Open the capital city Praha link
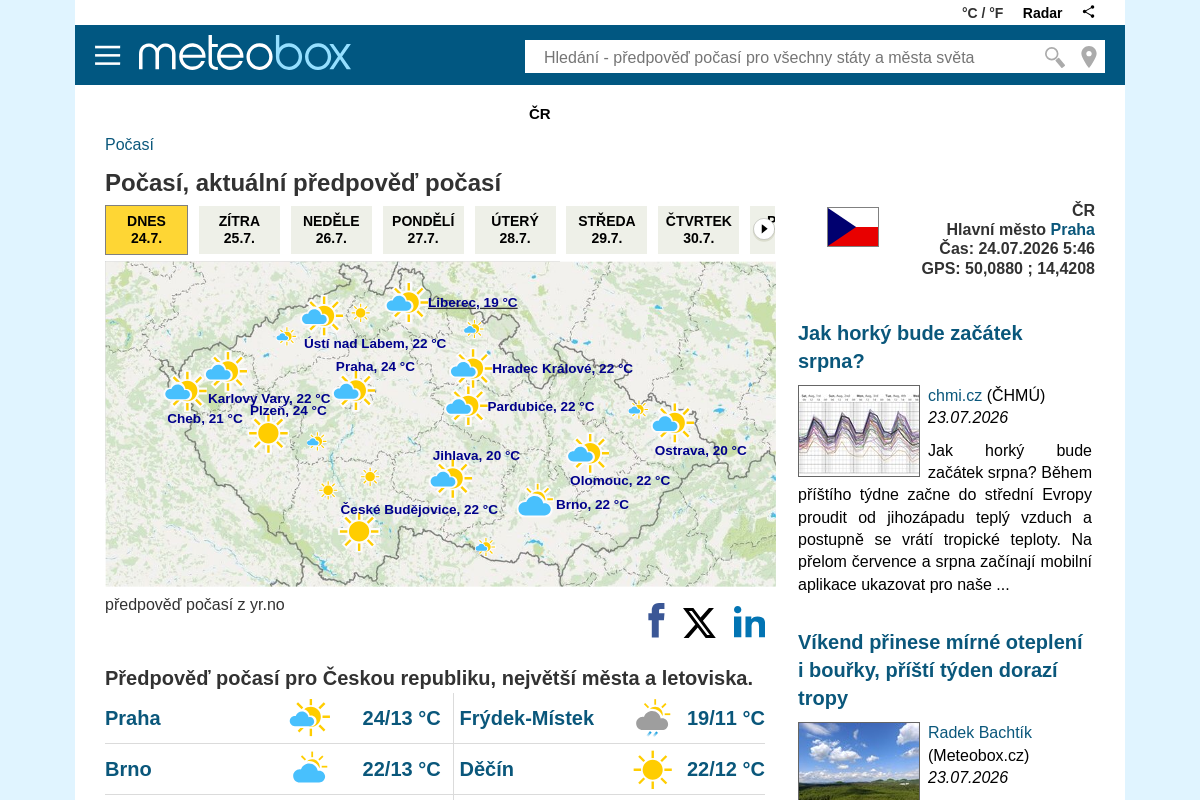The height and width of the screenshot is (800, 1200). click(x=1072, y=229)
